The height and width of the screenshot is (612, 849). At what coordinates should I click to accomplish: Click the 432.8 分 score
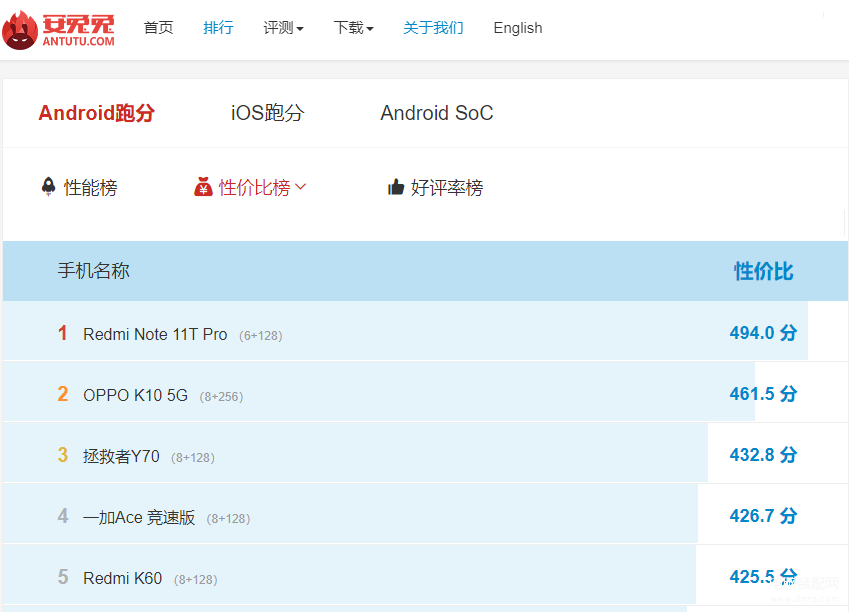tap(763, 454)
